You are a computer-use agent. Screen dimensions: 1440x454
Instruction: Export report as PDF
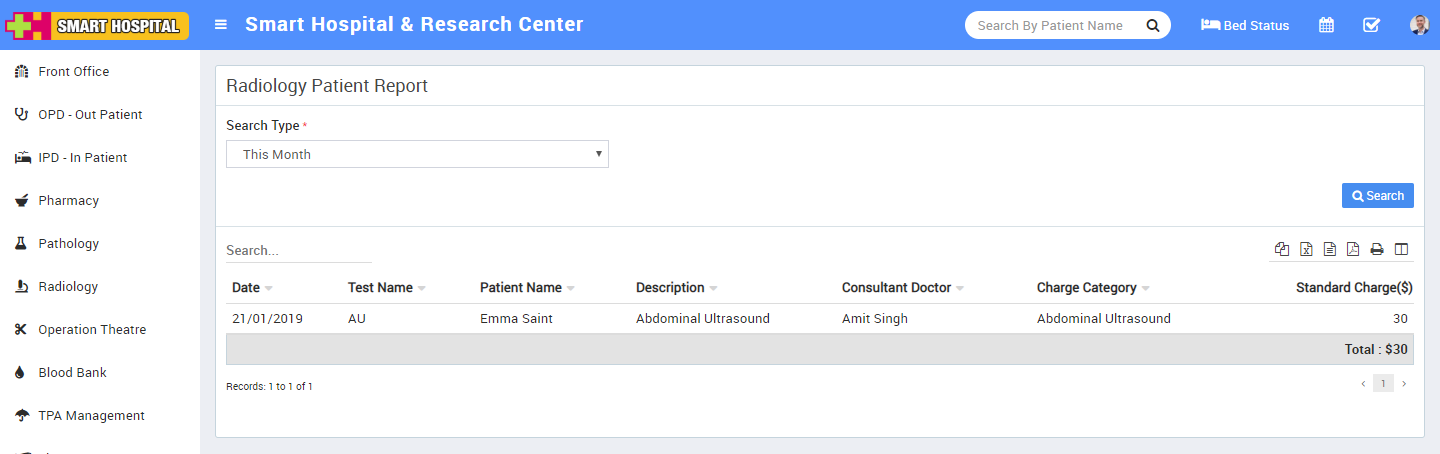point(1353,249)
